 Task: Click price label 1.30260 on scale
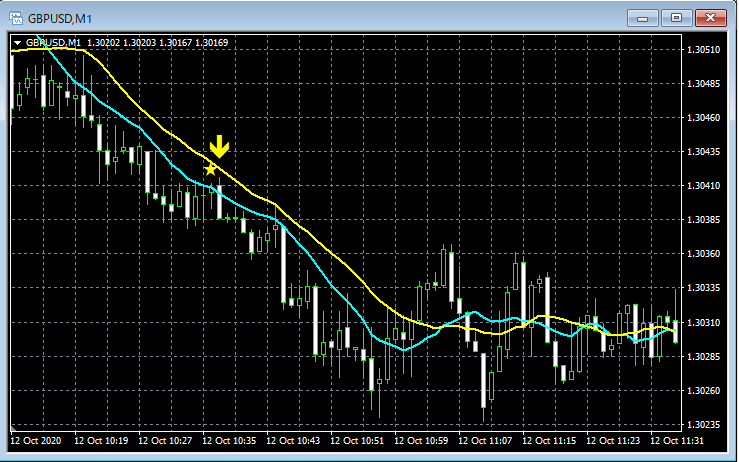704,391
